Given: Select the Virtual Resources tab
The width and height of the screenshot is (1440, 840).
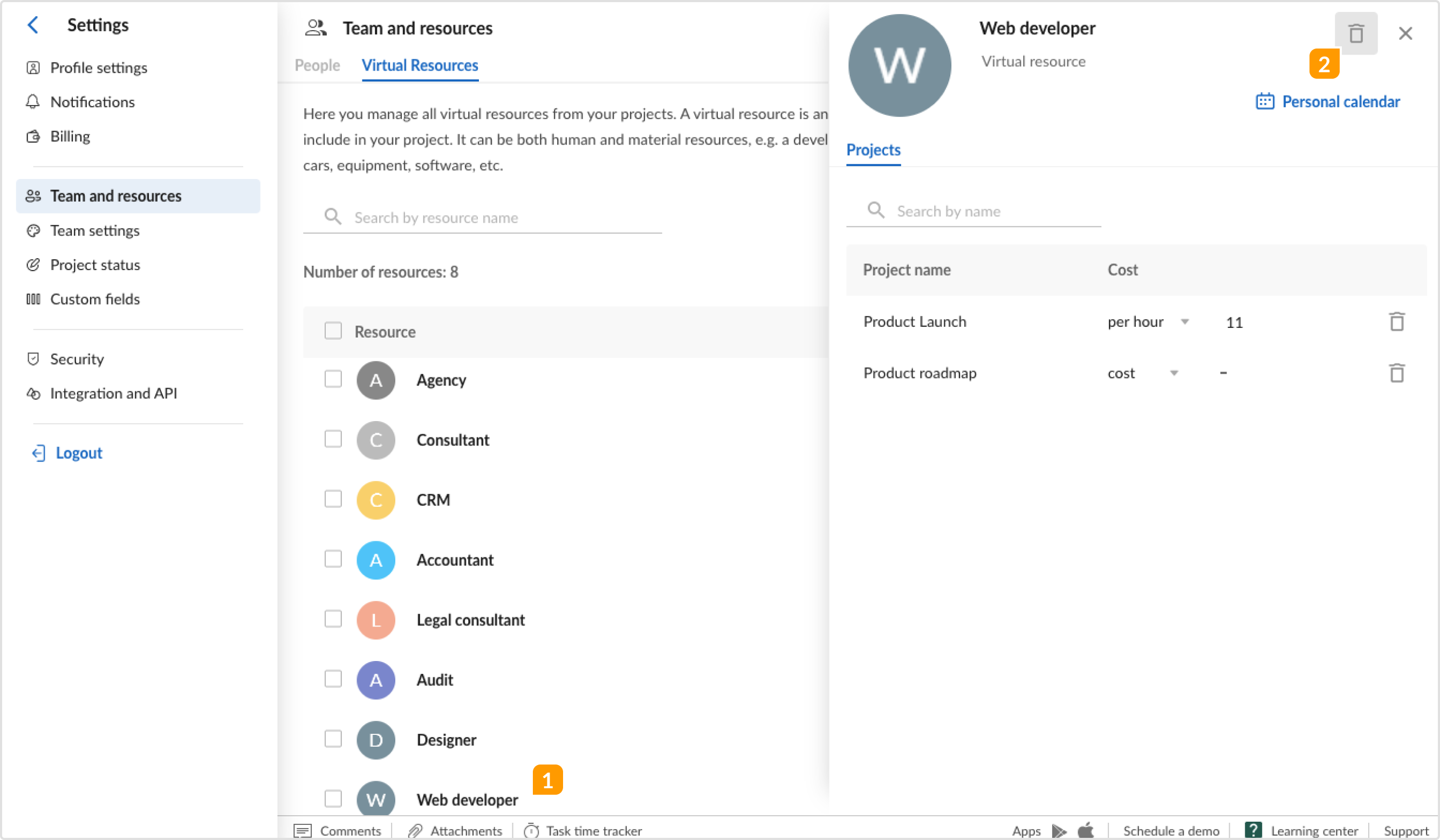Looking at the screenshot, I should click(x=420, y=65).
